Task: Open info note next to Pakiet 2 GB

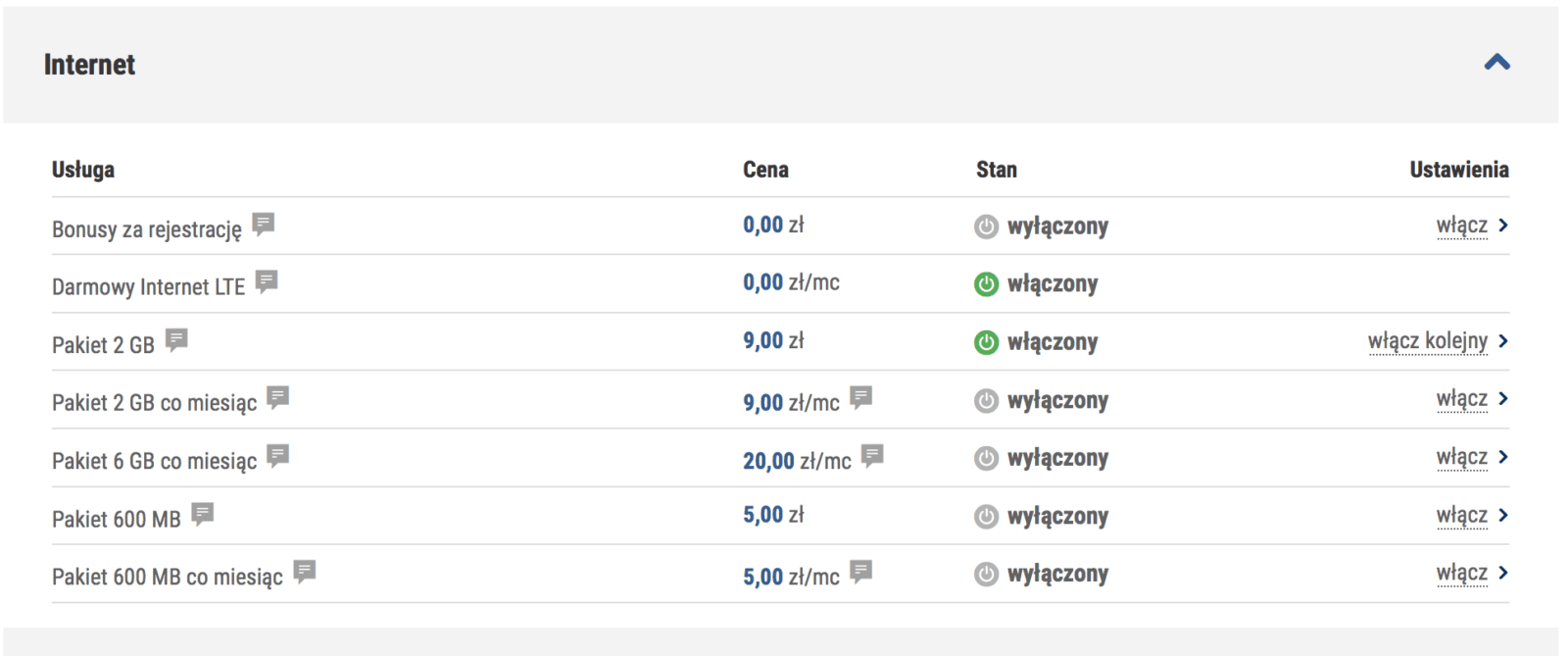Action: 176,339
